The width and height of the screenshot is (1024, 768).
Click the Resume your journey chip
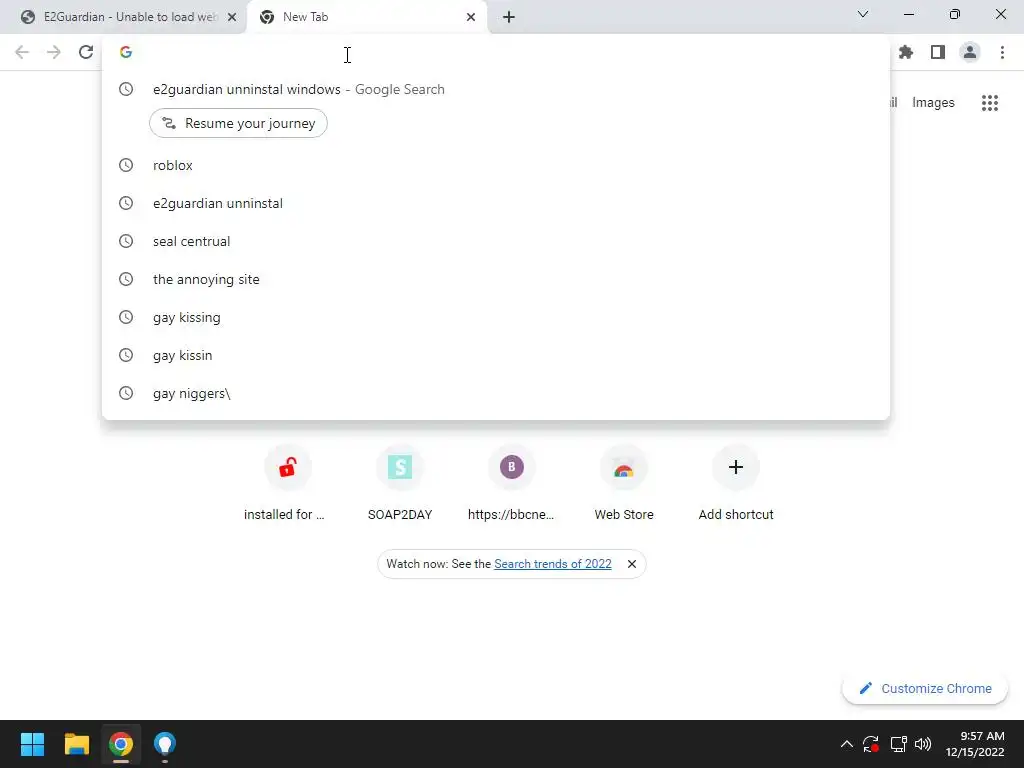click(x=238, y=123)
